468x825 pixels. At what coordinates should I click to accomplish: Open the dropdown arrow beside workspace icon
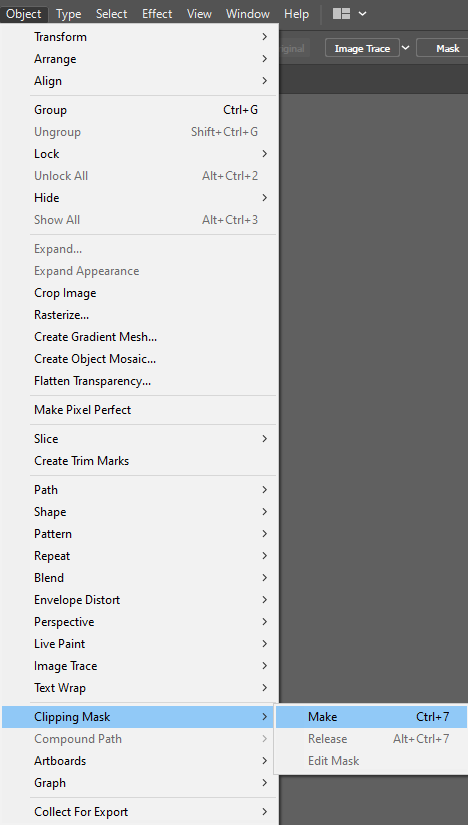[x=362, y=14]
